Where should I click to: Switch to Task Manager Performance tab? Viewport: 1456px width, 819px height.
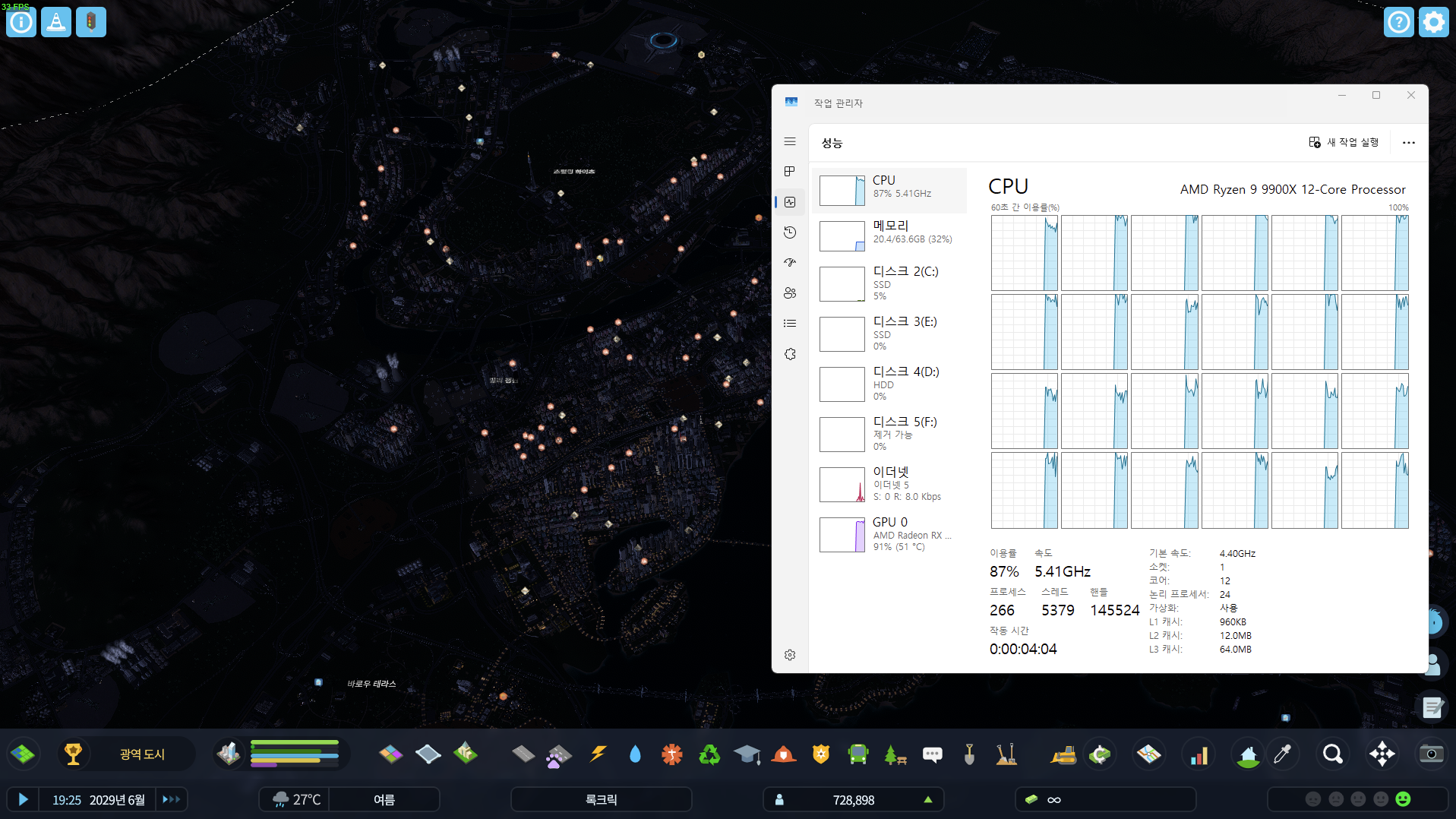[790, 202]
